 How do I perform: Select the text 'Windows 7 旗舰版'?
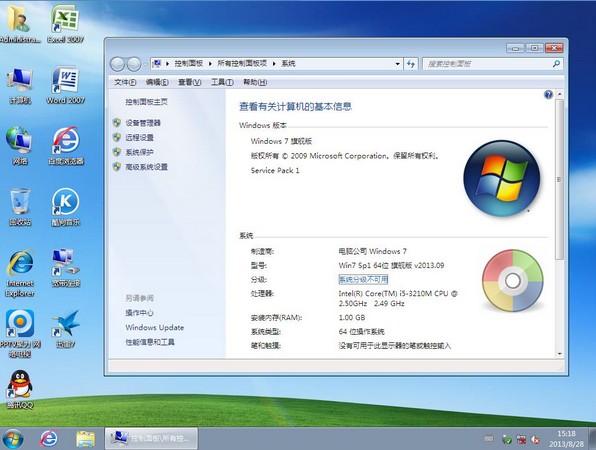(x=281, y=141)
